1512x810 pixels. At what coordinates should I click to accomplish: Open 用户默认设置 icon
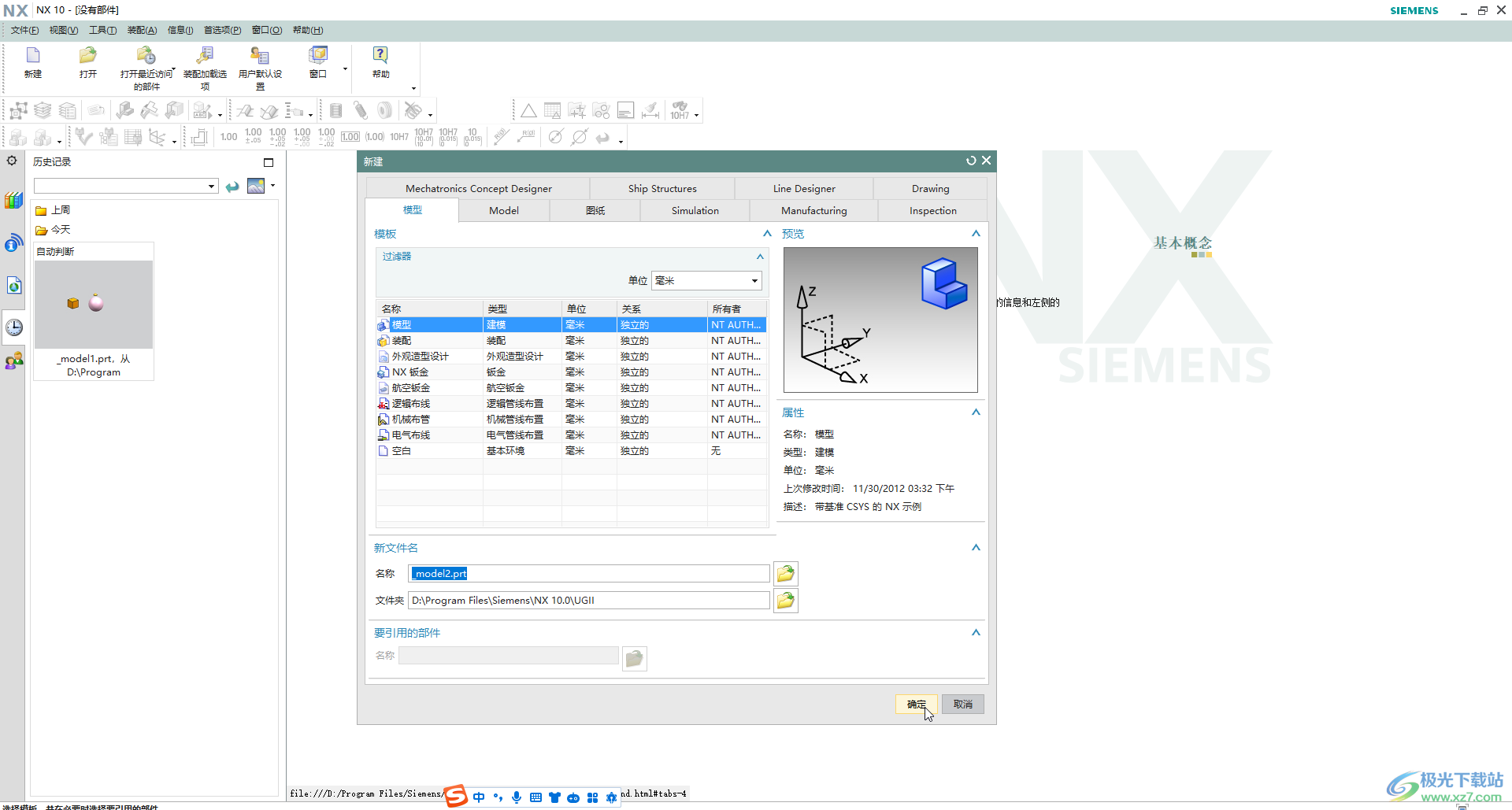tap(260, 56)
